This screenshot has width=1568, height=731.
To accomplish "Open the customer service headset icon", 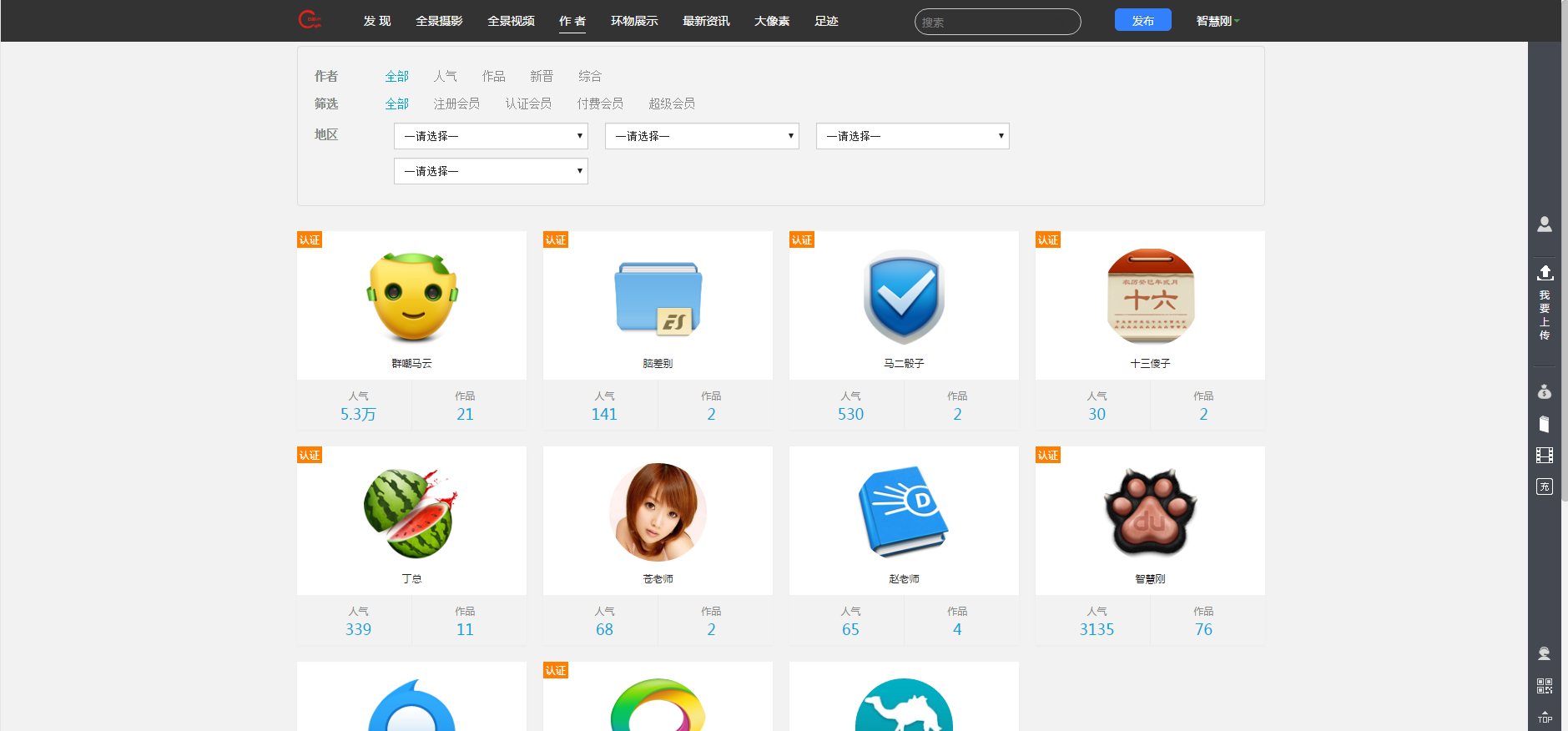I will click(x=1544, y=653).
